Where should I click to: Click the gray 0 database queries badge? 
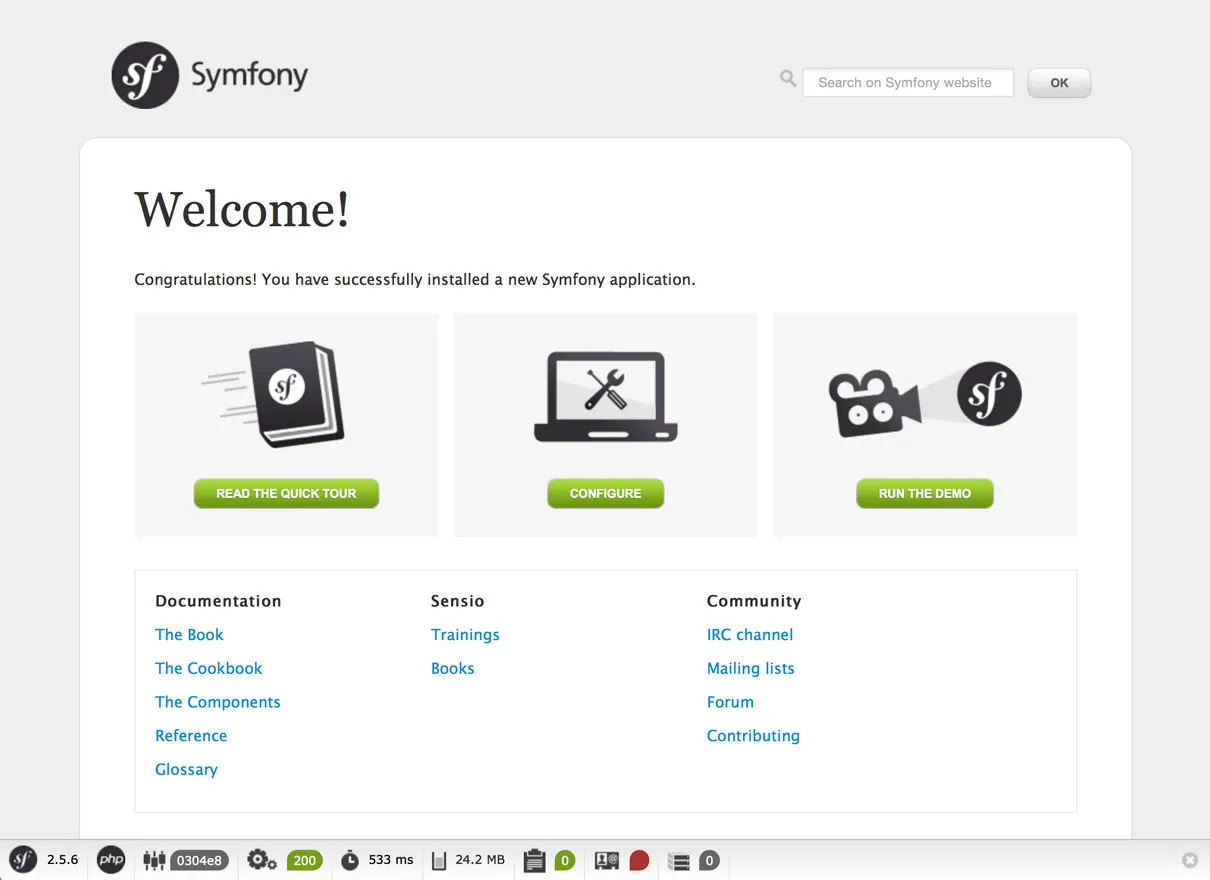point(709,861)
